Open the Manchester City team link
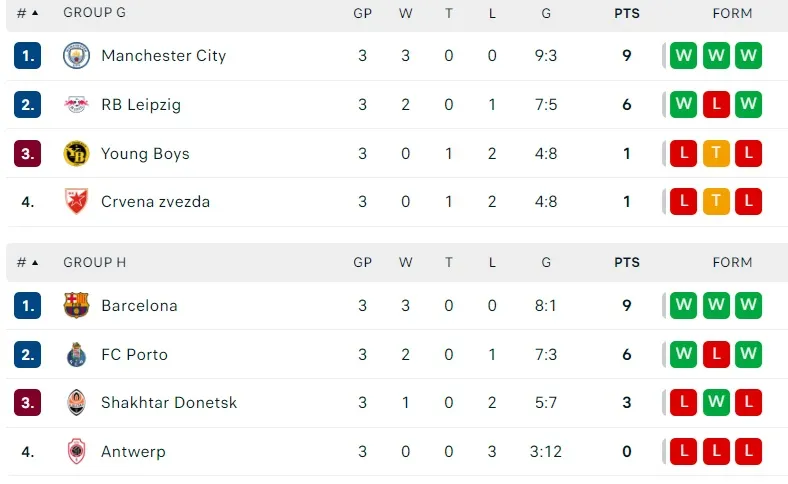The image size is (788, 484). pyautogui.click(x=163, y=56)
